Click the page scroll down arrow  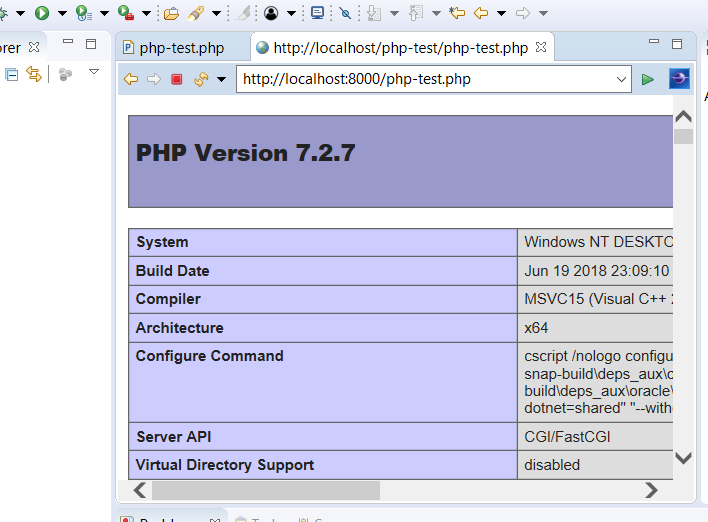point(684,458)
